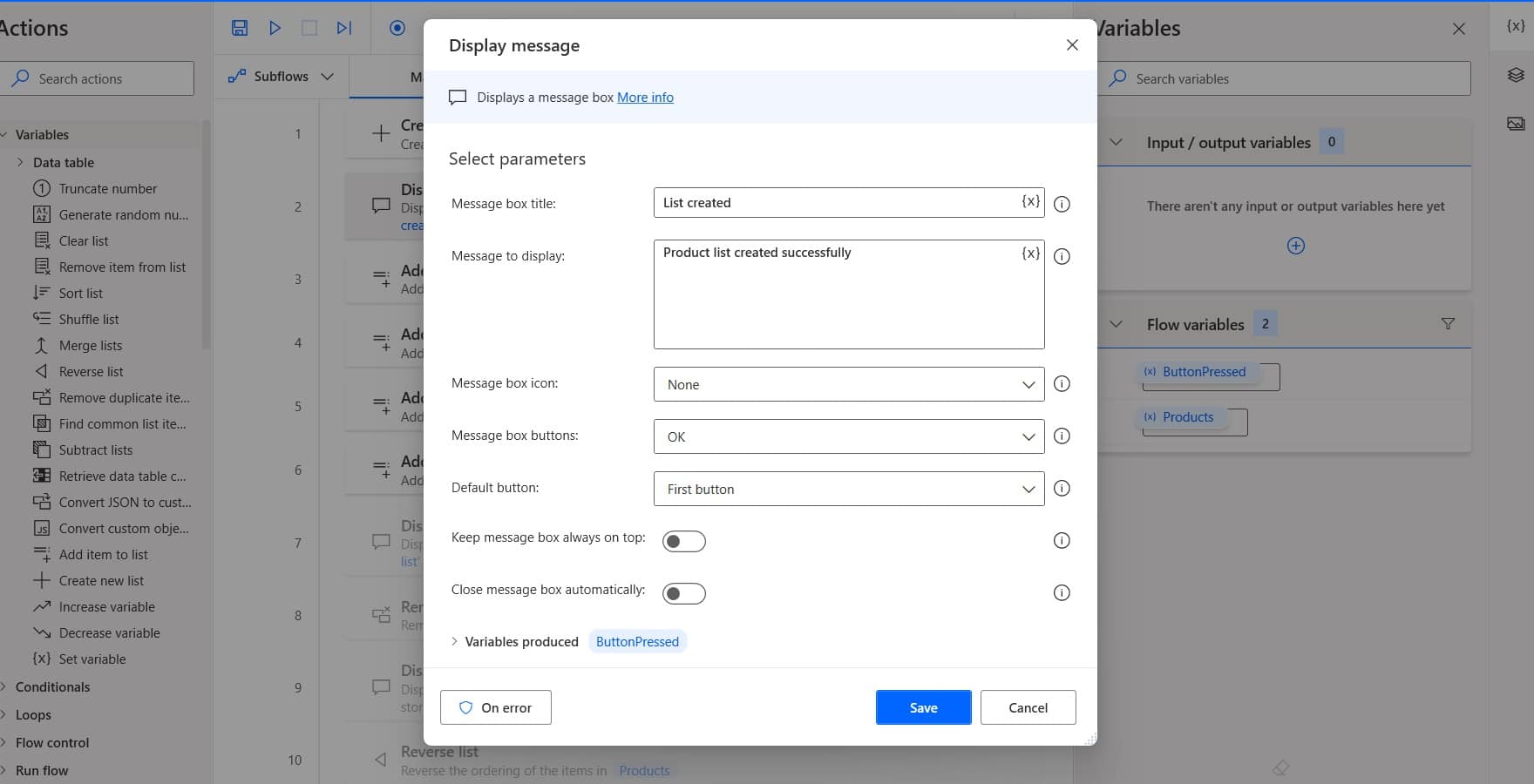This screenshot has height=784, width=1534.
Task: Enable keep message box always on top
Action: coord(684,540)
